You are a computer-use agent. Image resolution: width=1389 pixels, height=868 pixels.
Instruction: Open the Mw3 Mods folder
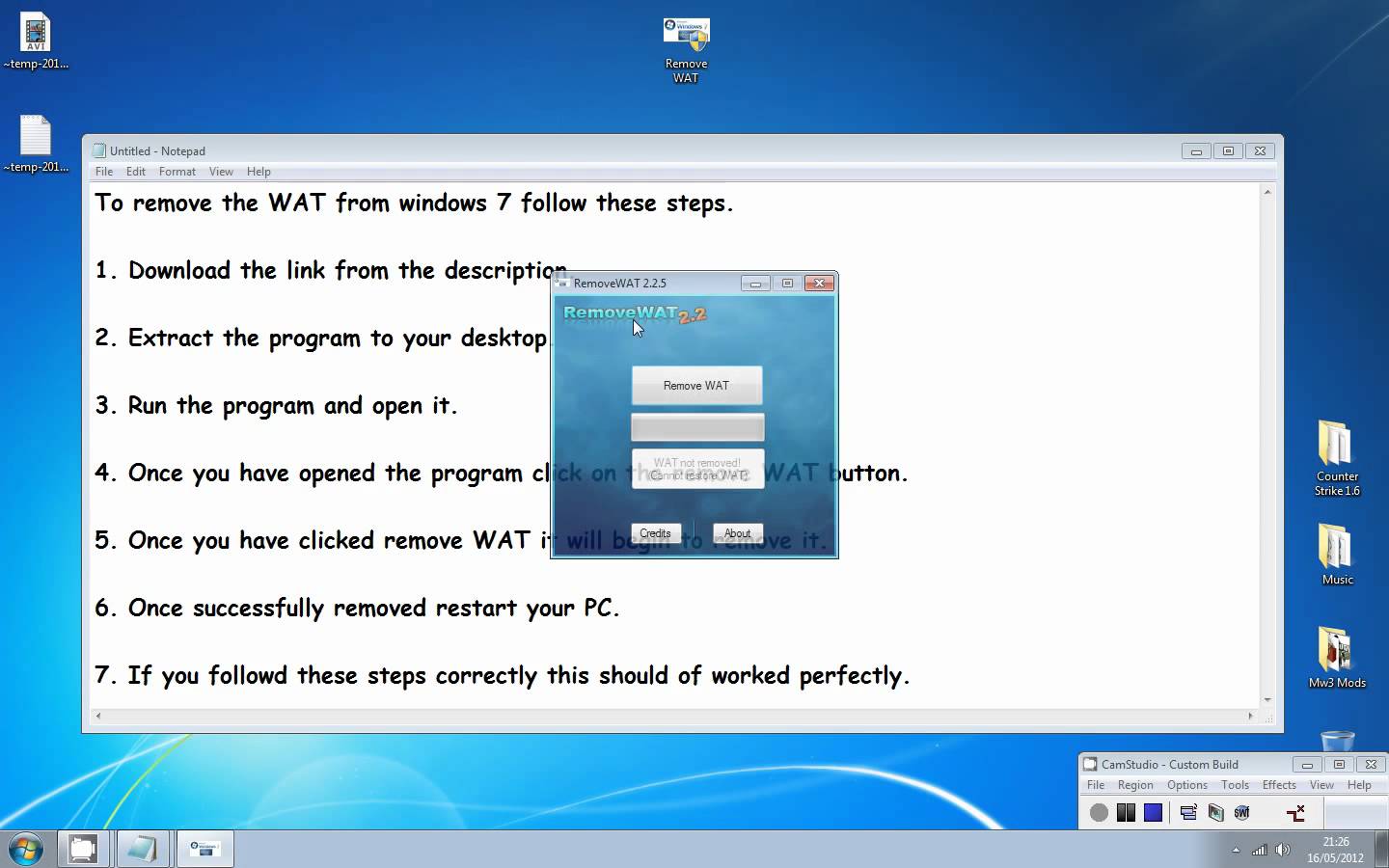click(x=1337, y=658)
